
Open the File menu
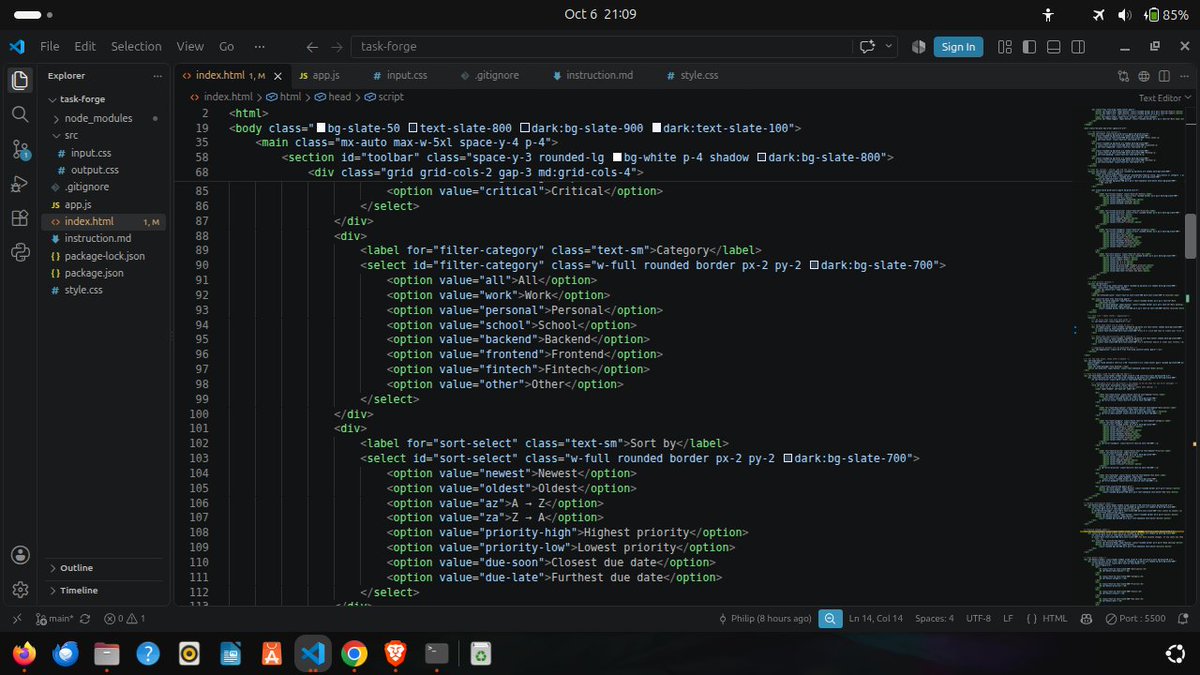pyautogui.click(x=49, y=46)
